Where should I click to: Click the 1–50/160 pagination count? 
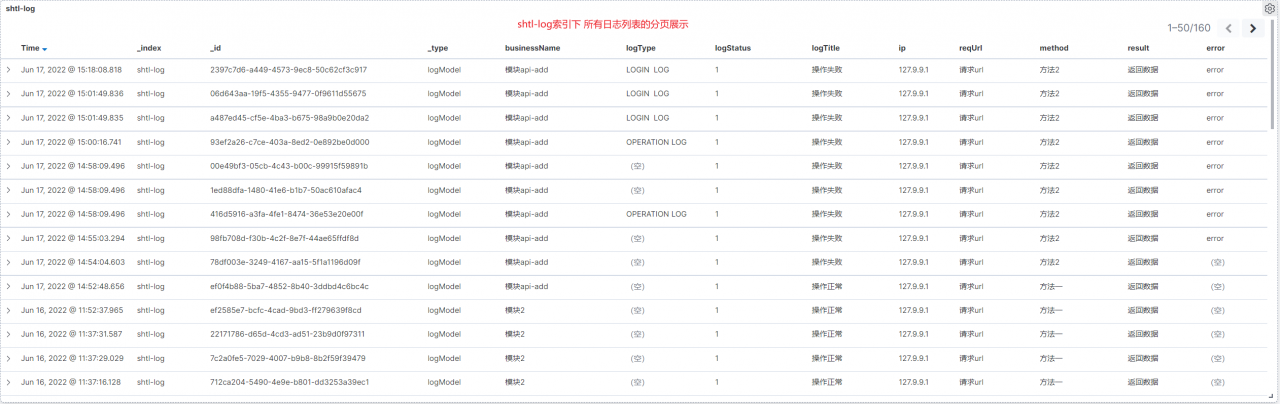pos(1189,29)
